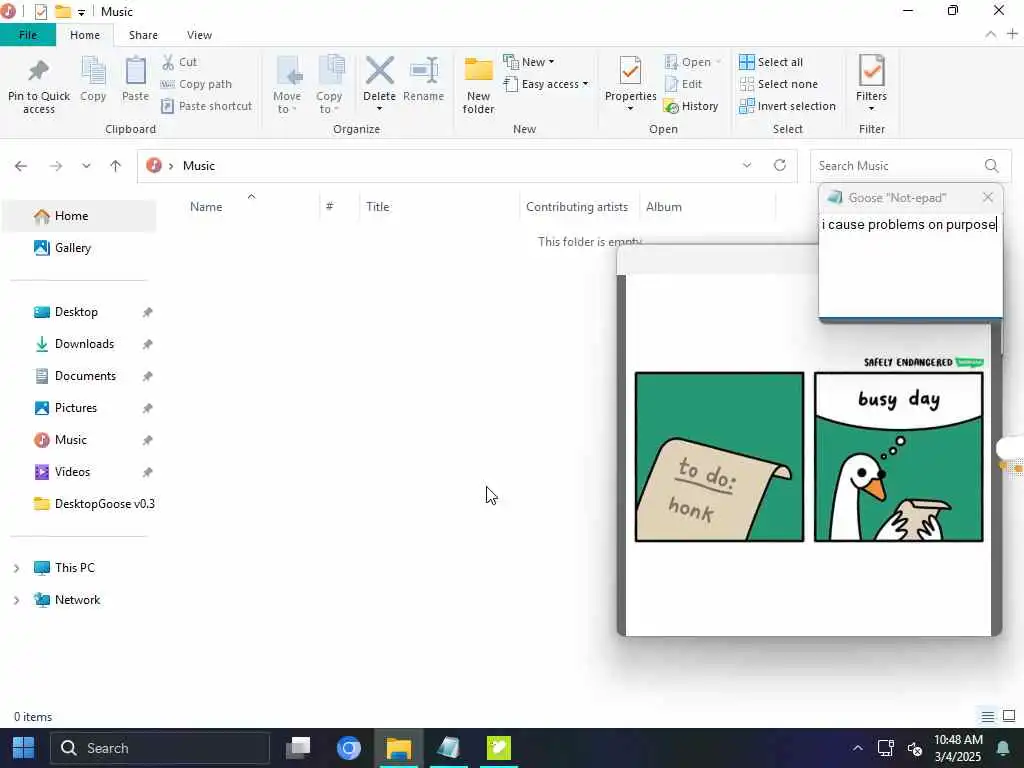
Task: Unpin Desktop using its pin icon
Action: point(148,312)
